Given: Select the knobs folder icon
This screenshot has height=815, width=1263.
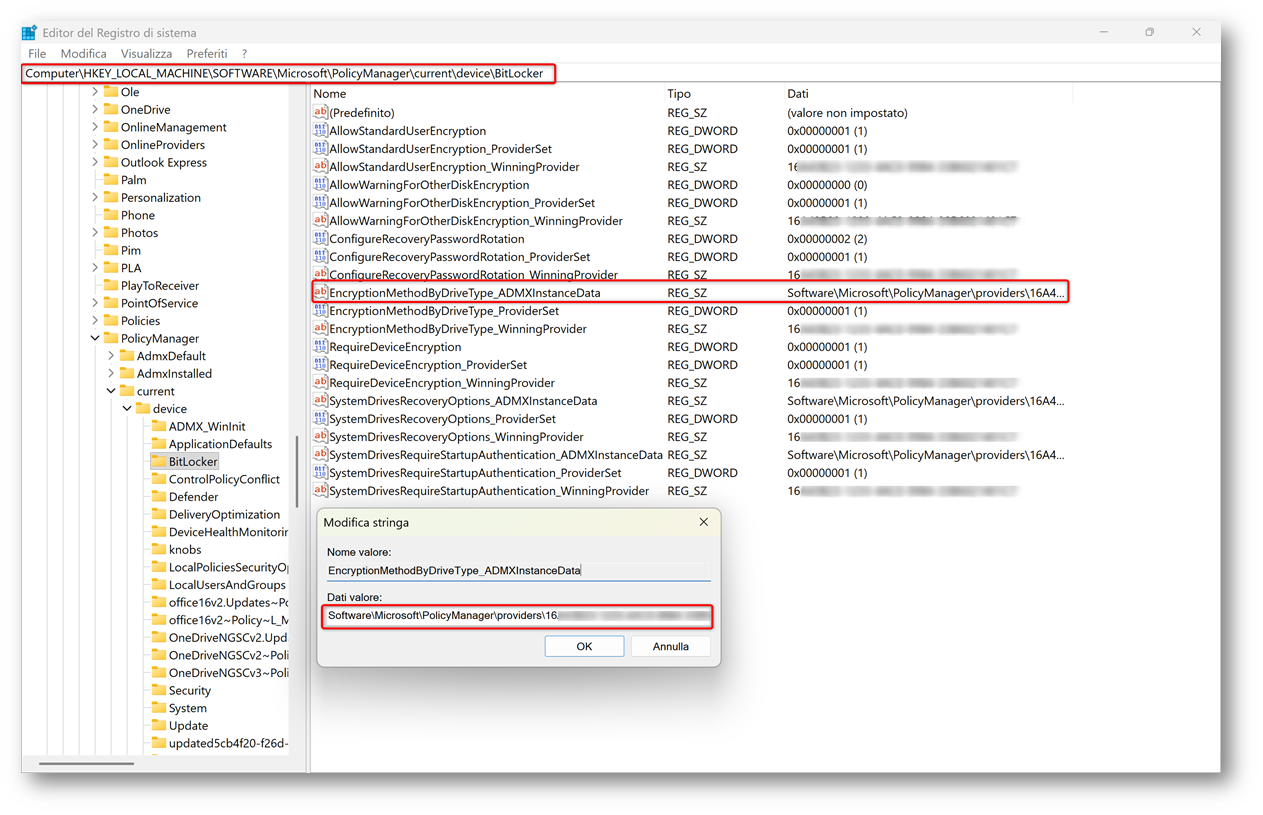Looking at the screenshot, I should (158, 549).
